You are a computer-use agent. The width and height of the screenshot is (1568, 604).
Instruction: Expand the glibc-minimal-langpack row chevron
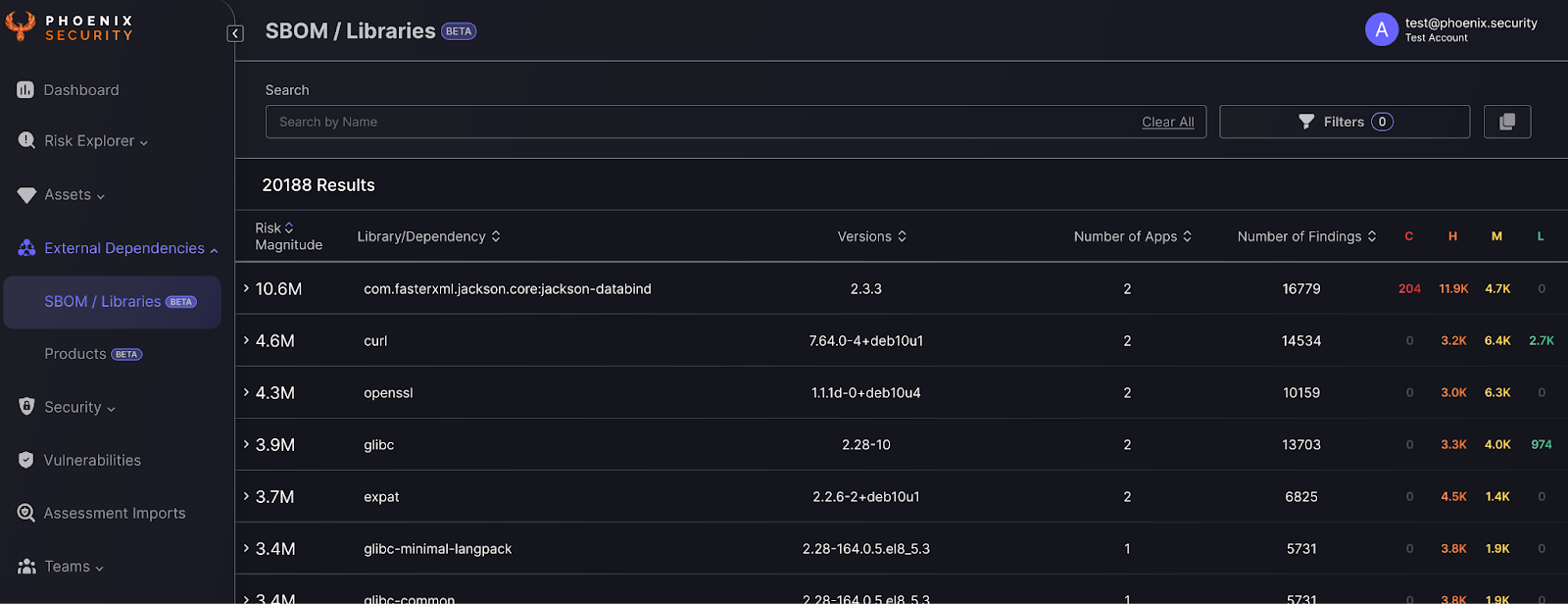click(246, 548)
